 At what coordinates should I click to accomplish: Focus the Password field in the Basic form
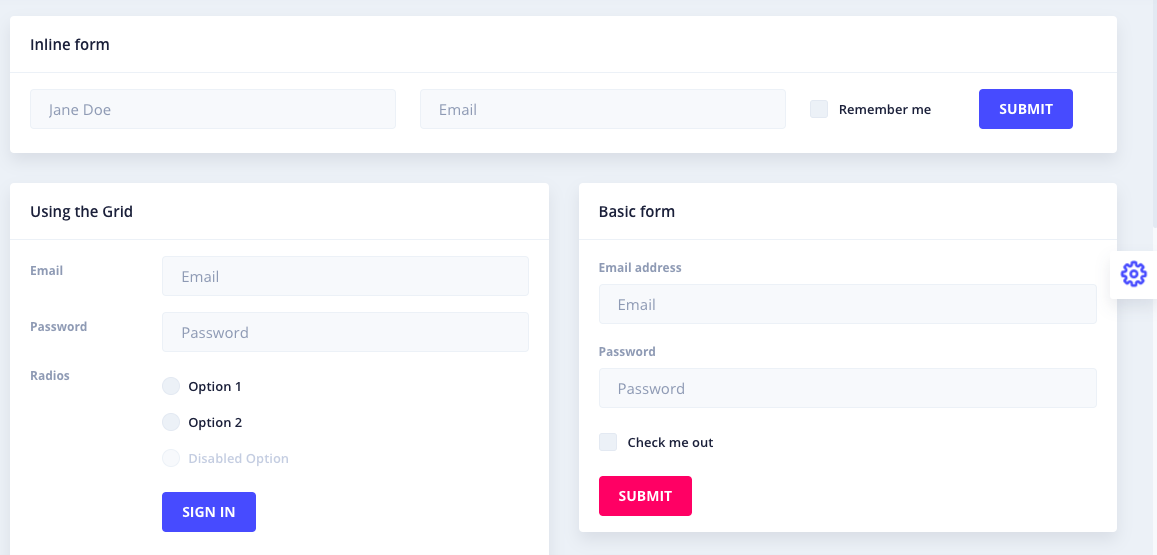[x=848, y=388]
